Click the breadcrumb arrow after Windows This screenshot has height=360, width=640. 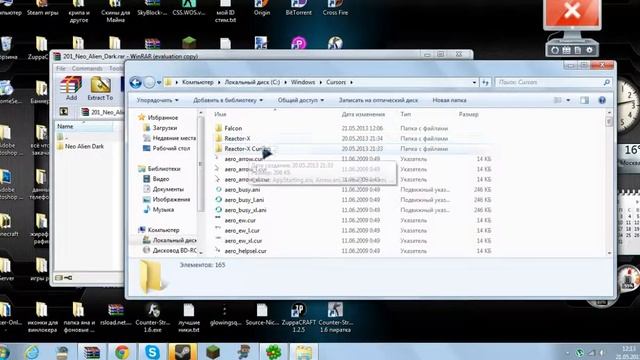click(x=320, y=82)
